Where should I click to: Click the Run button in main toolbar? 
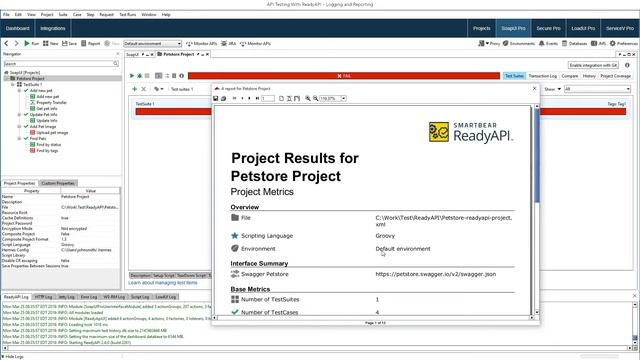[x=31, y=43]
